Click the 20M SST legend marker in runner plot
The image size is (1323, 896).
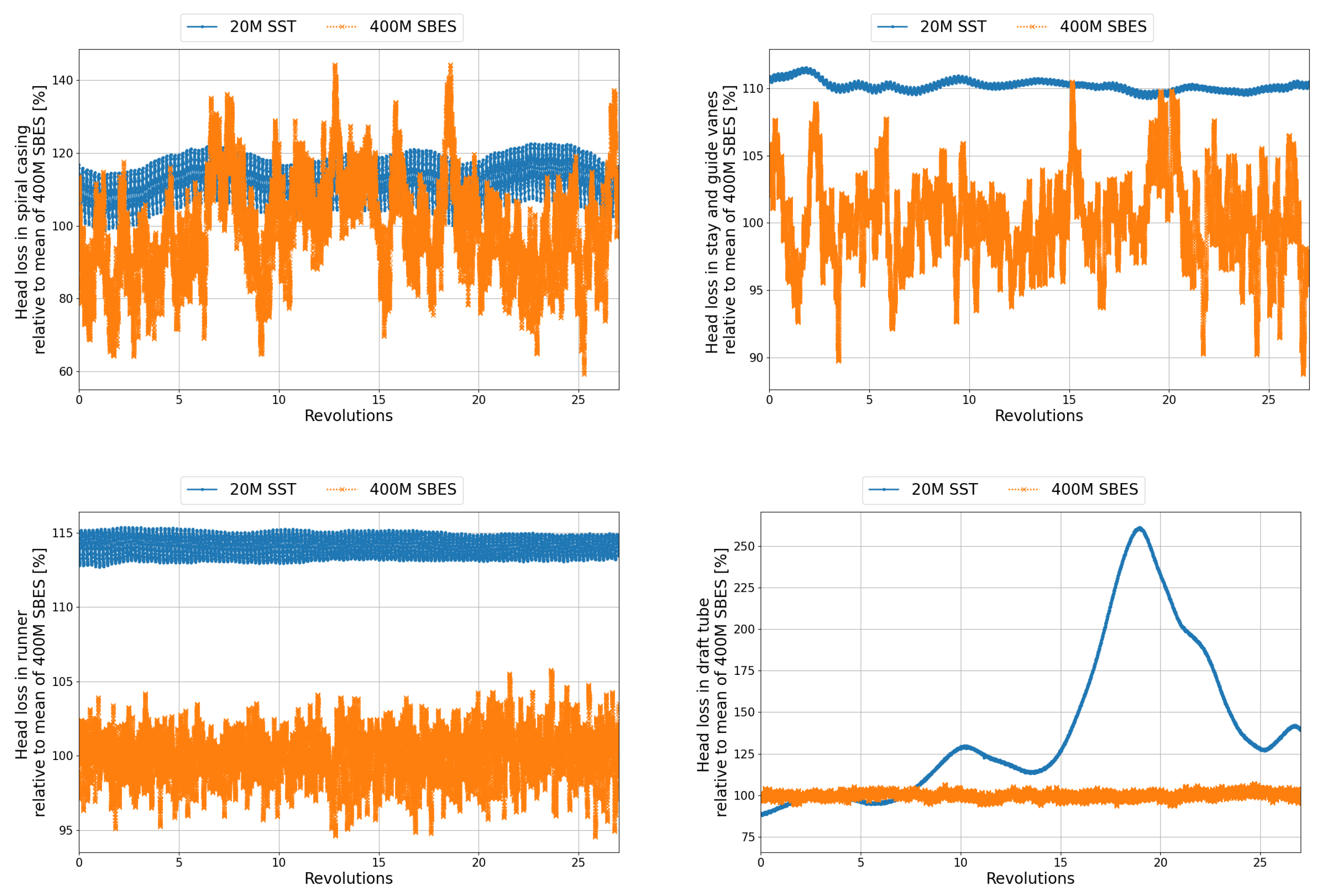202,489
